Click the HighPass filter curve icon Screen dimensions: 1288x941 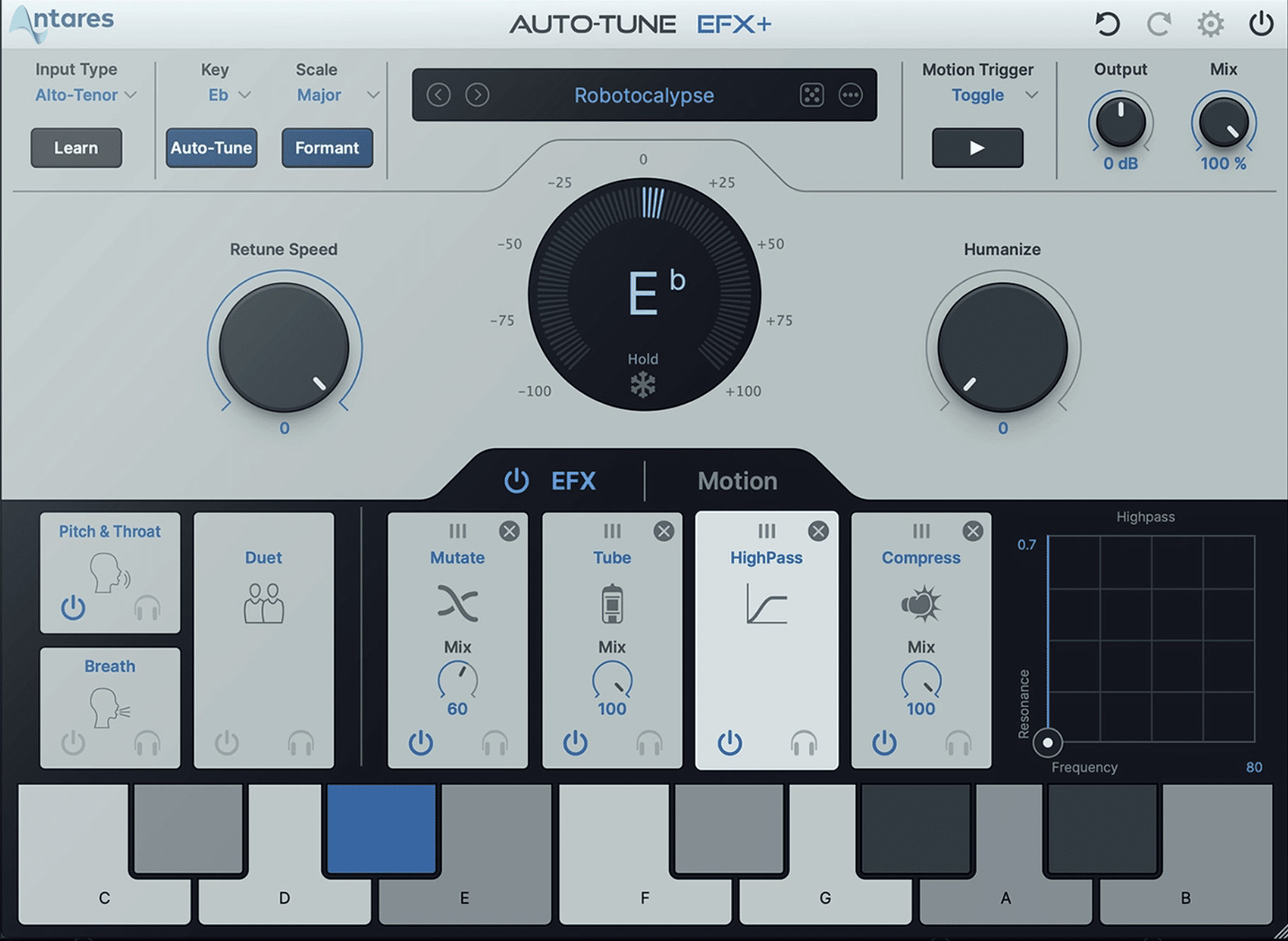[767, 604]
